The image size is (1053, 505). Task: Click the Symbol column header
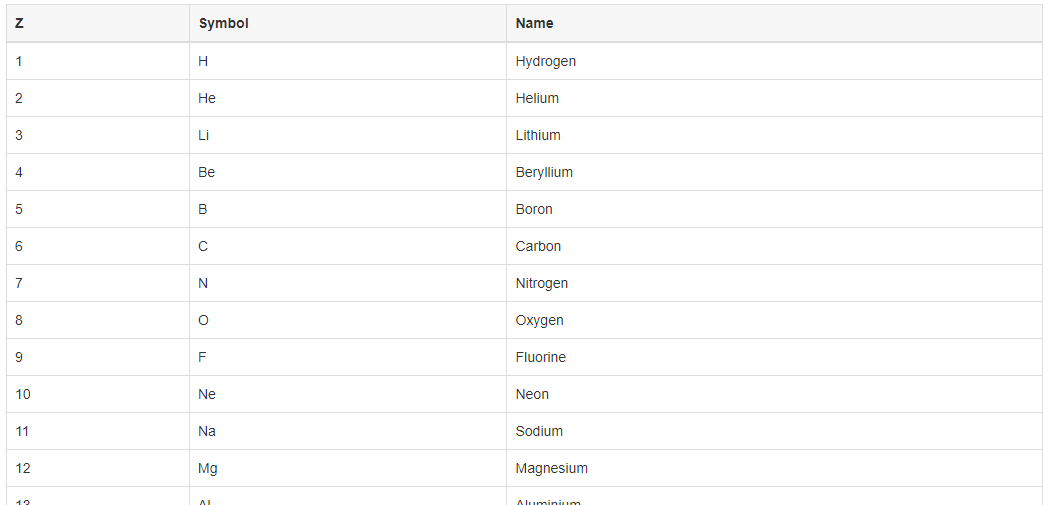[223, 23]
